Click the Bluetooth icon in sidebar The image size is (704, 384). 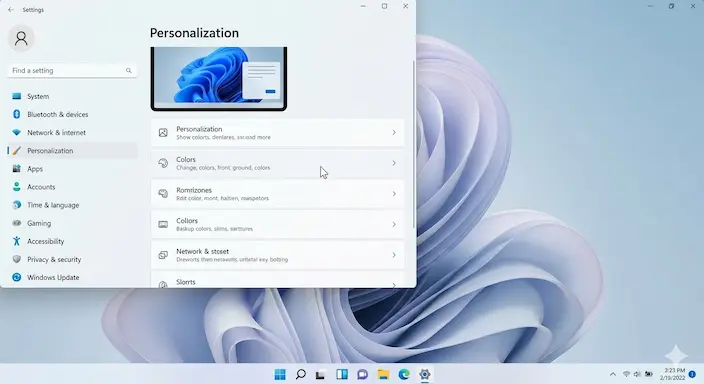coord(17,114)
